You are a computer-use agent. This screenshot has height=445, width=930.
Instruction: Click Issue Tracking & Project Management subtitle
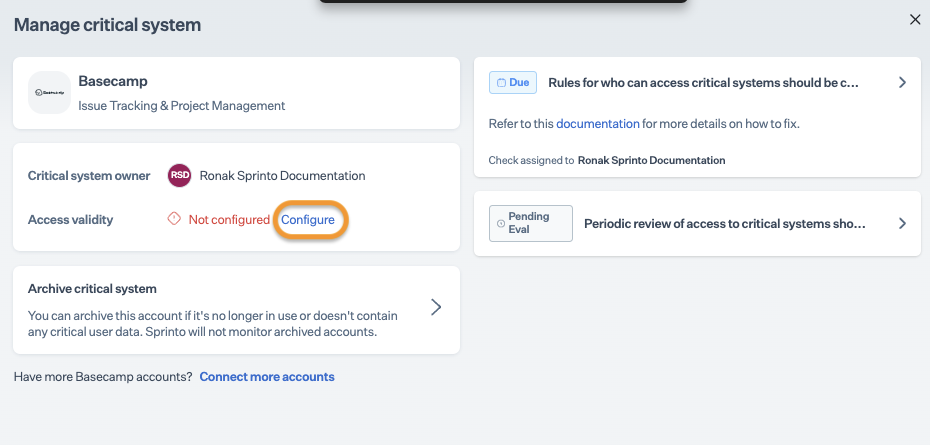coord(181,106)
